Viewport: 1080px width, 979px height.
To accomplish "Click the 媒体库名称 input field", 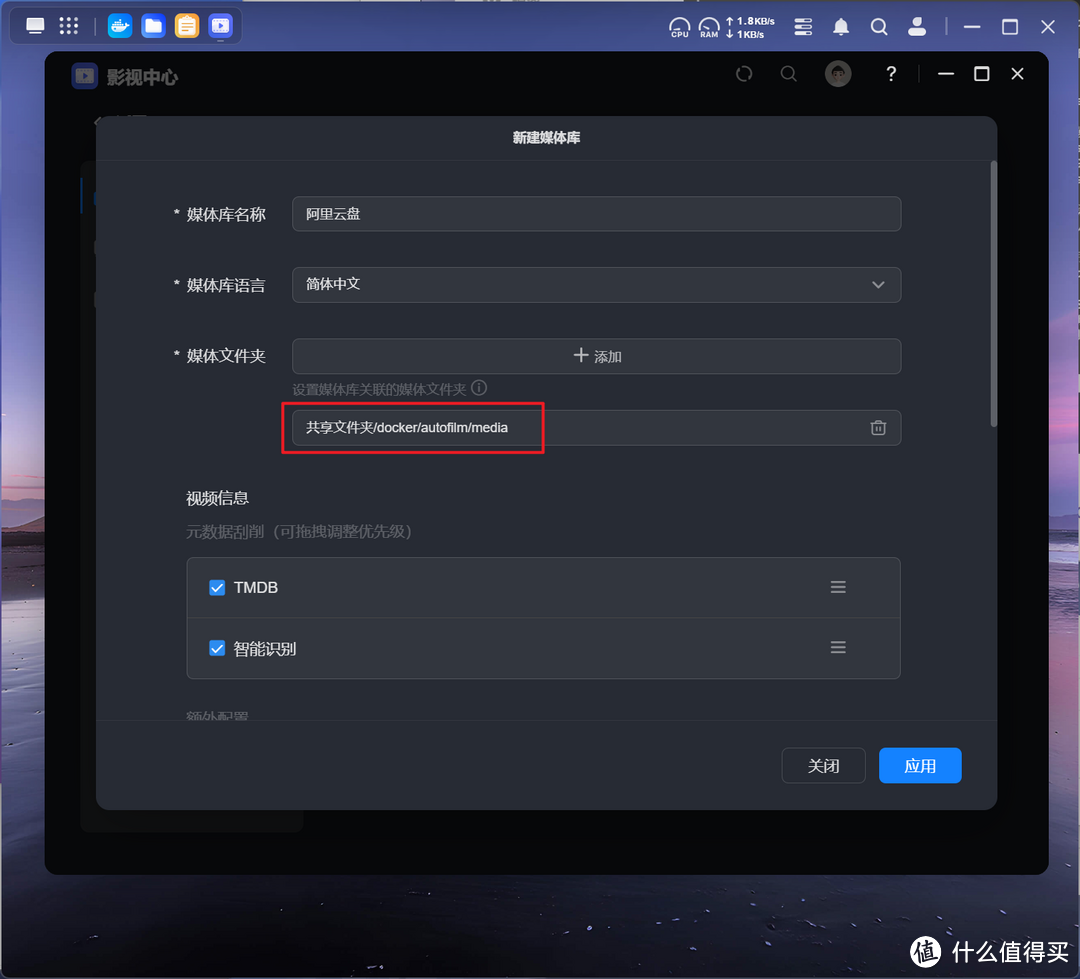I will click(596, 214).
